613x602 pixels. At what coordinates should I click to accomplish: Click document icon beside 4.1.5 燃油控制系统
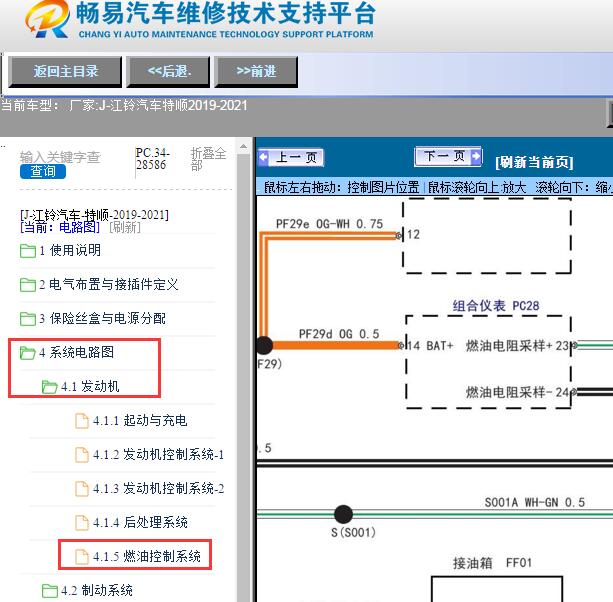(x=82, y=557)
